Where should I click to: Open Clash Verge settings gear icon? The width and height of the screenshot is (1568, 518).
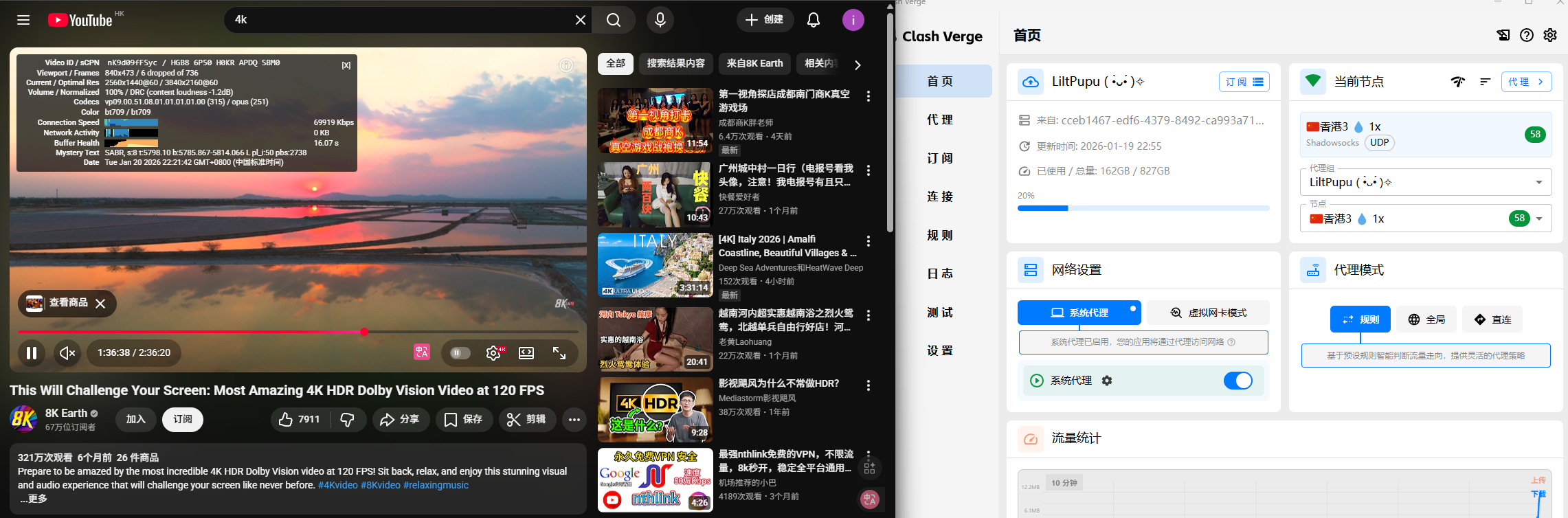[1549, 35]
